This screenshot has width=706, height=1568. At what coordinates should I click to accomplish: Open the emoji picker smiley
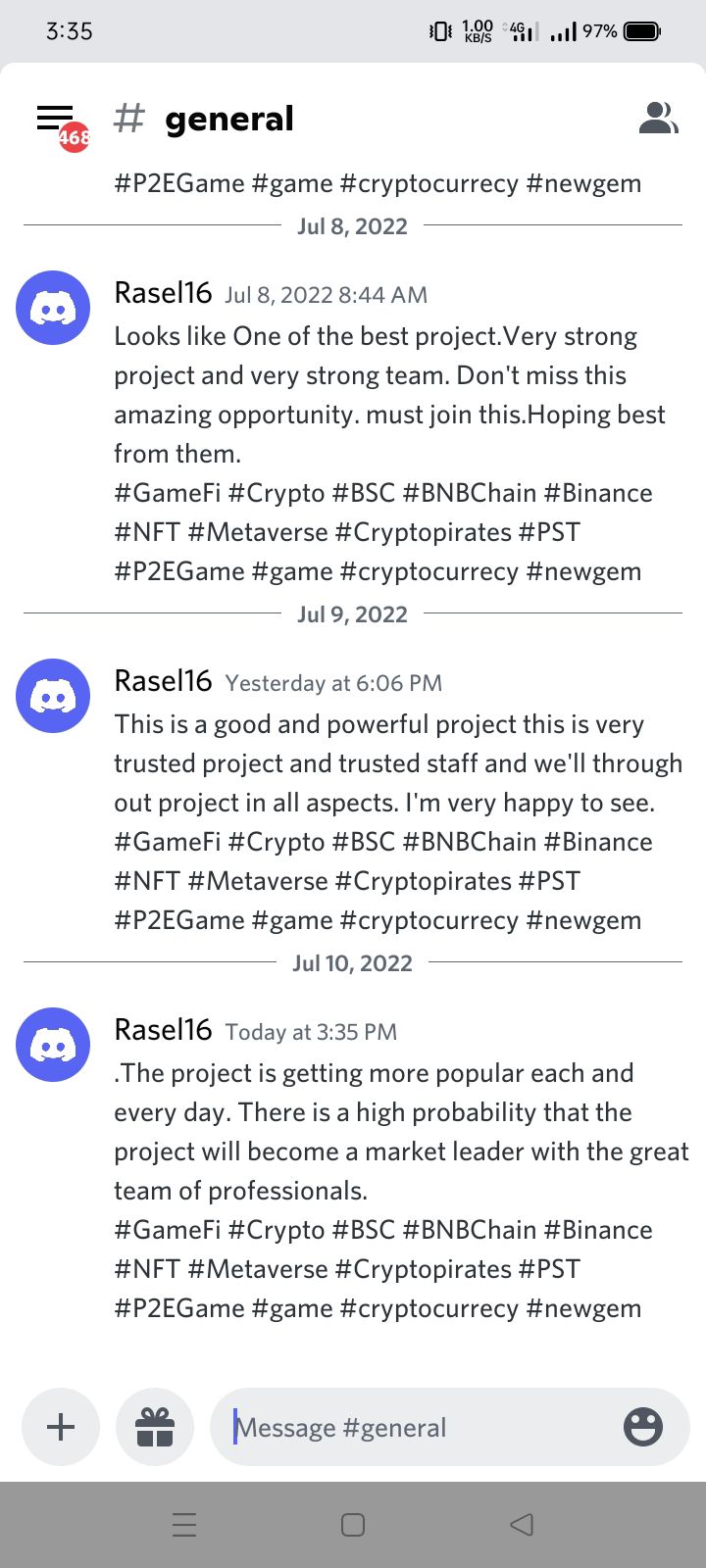coord(643,1427)
